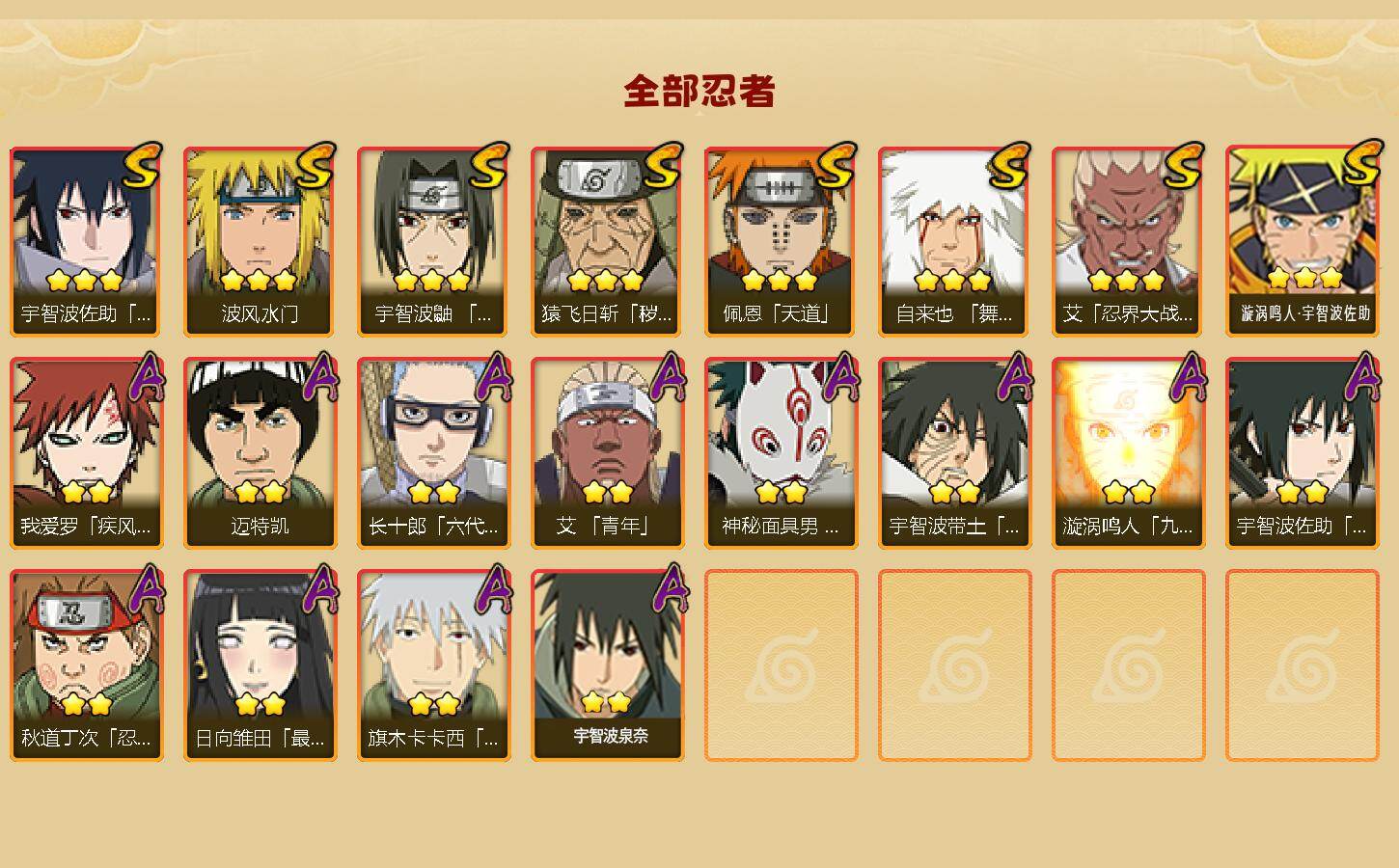Click the 全部忍者 section title
This screenshot has width=1399, height=868.
coord(699,91)
